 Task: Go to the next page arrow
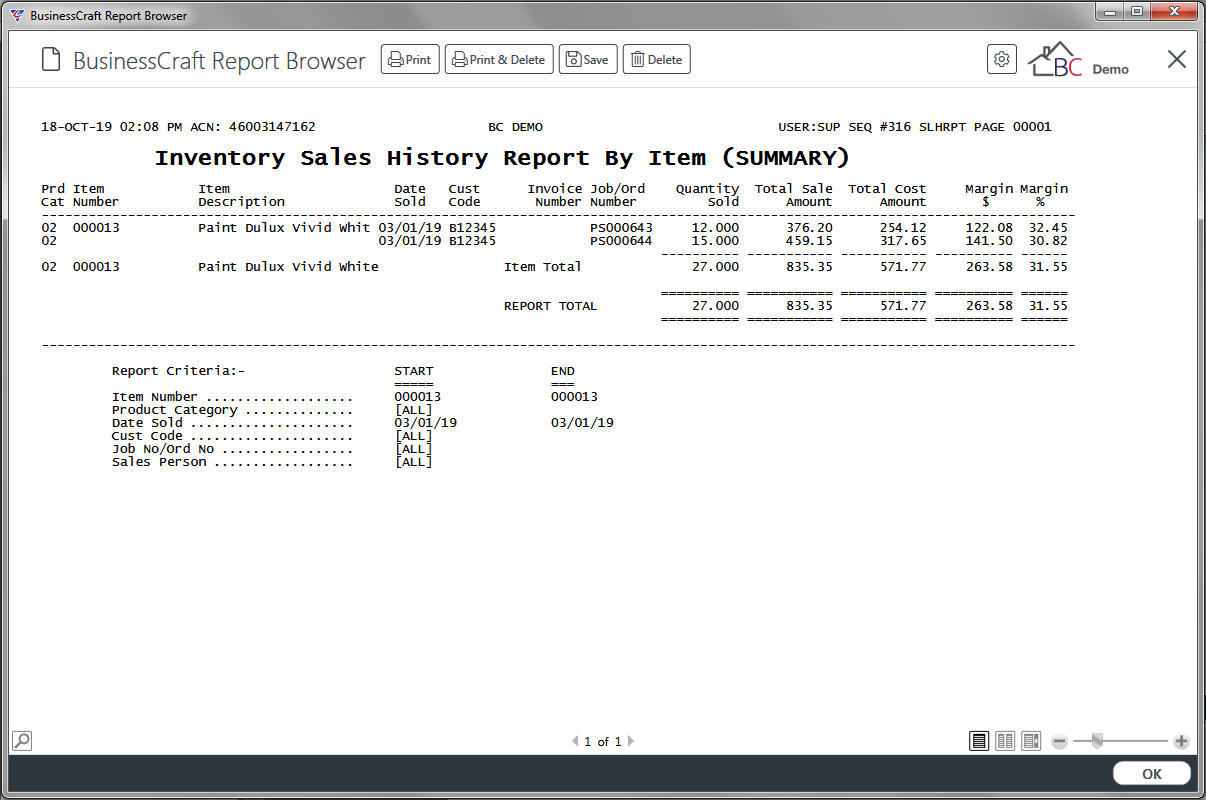pos(631,741)
